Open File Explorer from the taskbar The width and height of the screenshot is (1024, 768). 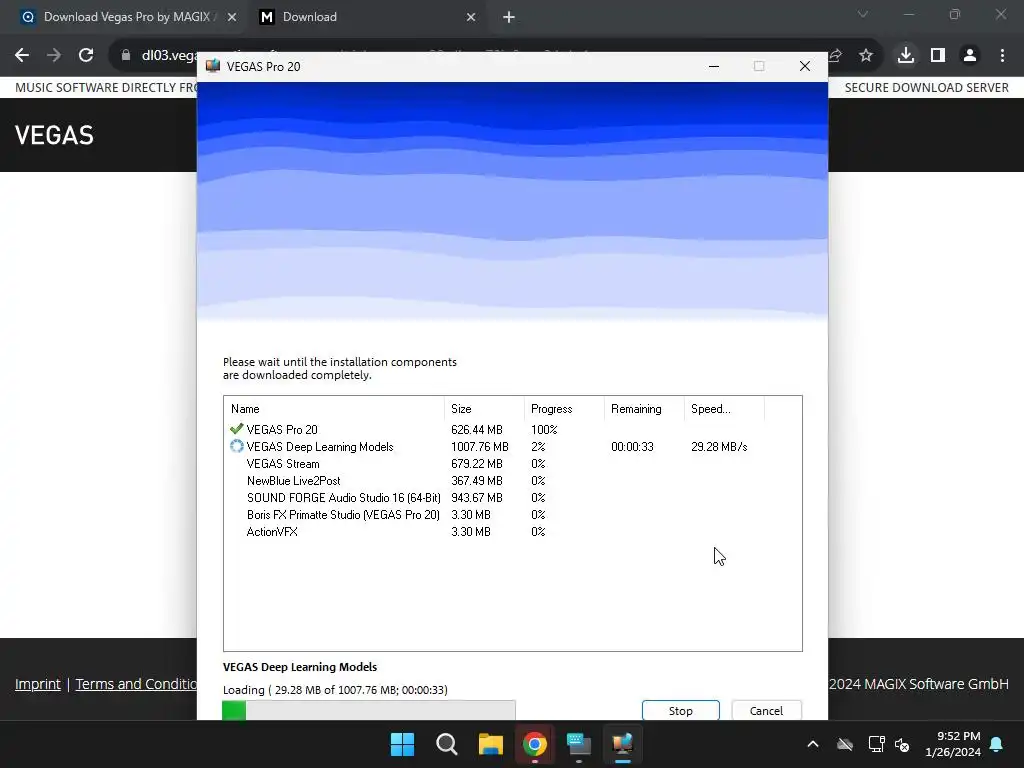point(490,744)
